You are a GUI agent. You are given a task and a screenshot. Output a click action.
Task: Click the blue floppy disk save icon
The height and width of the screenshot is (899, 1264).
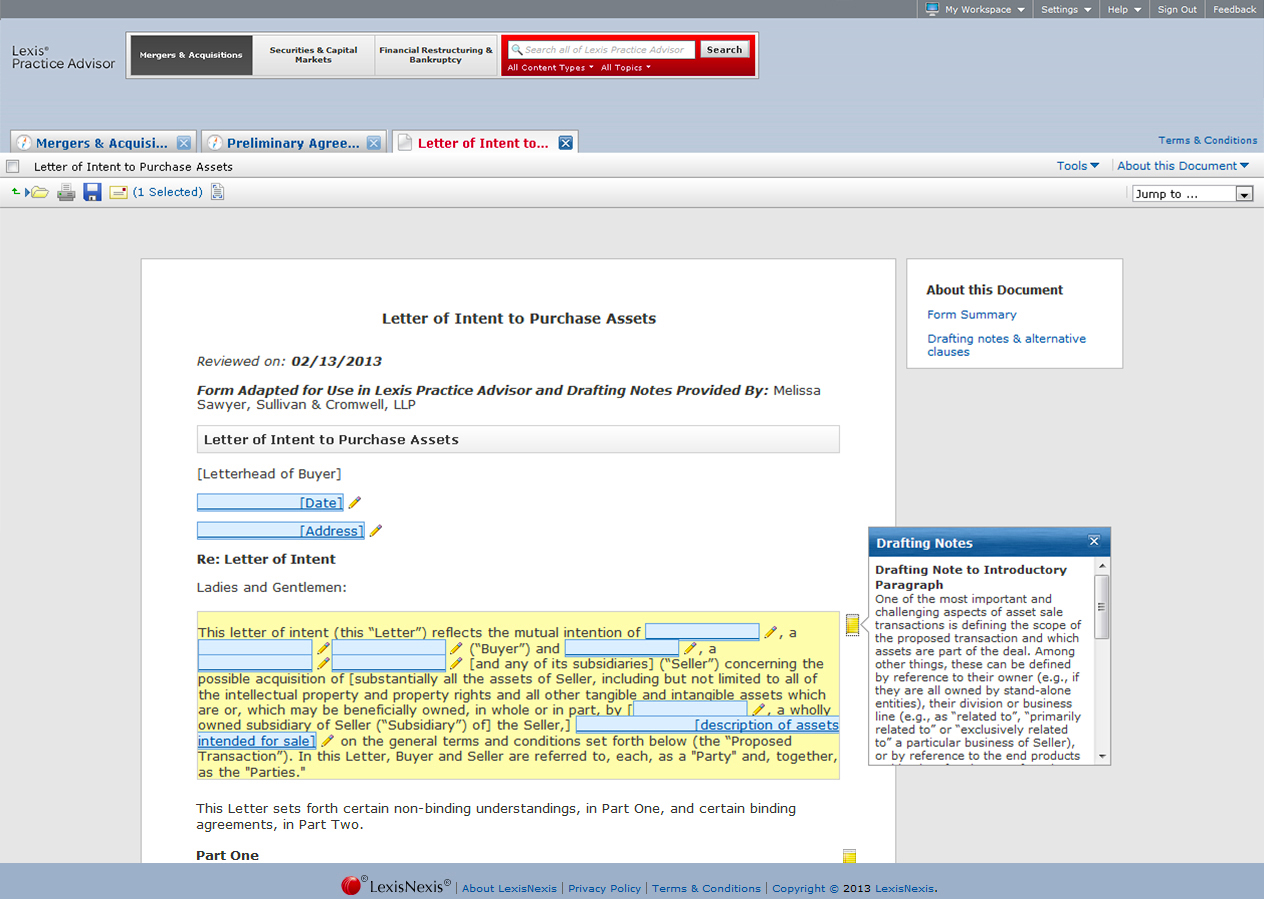[x=92, y=192]
